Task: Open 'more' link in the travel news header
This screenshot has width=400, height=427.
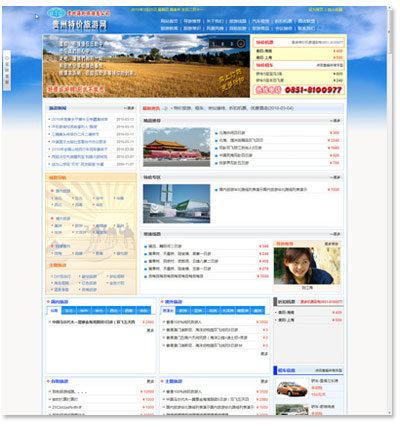Action: coord(129,108)
